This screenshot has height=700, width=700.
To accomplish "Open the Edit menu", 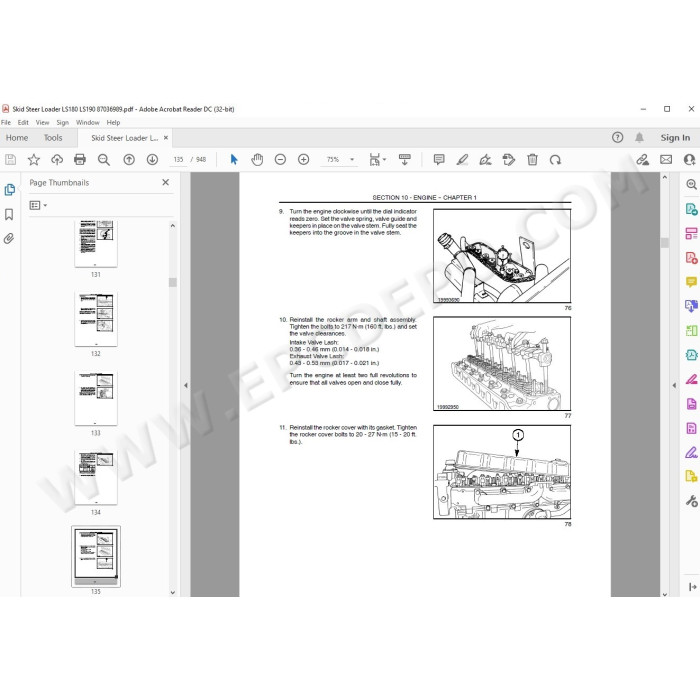I will tap(23, 122).
